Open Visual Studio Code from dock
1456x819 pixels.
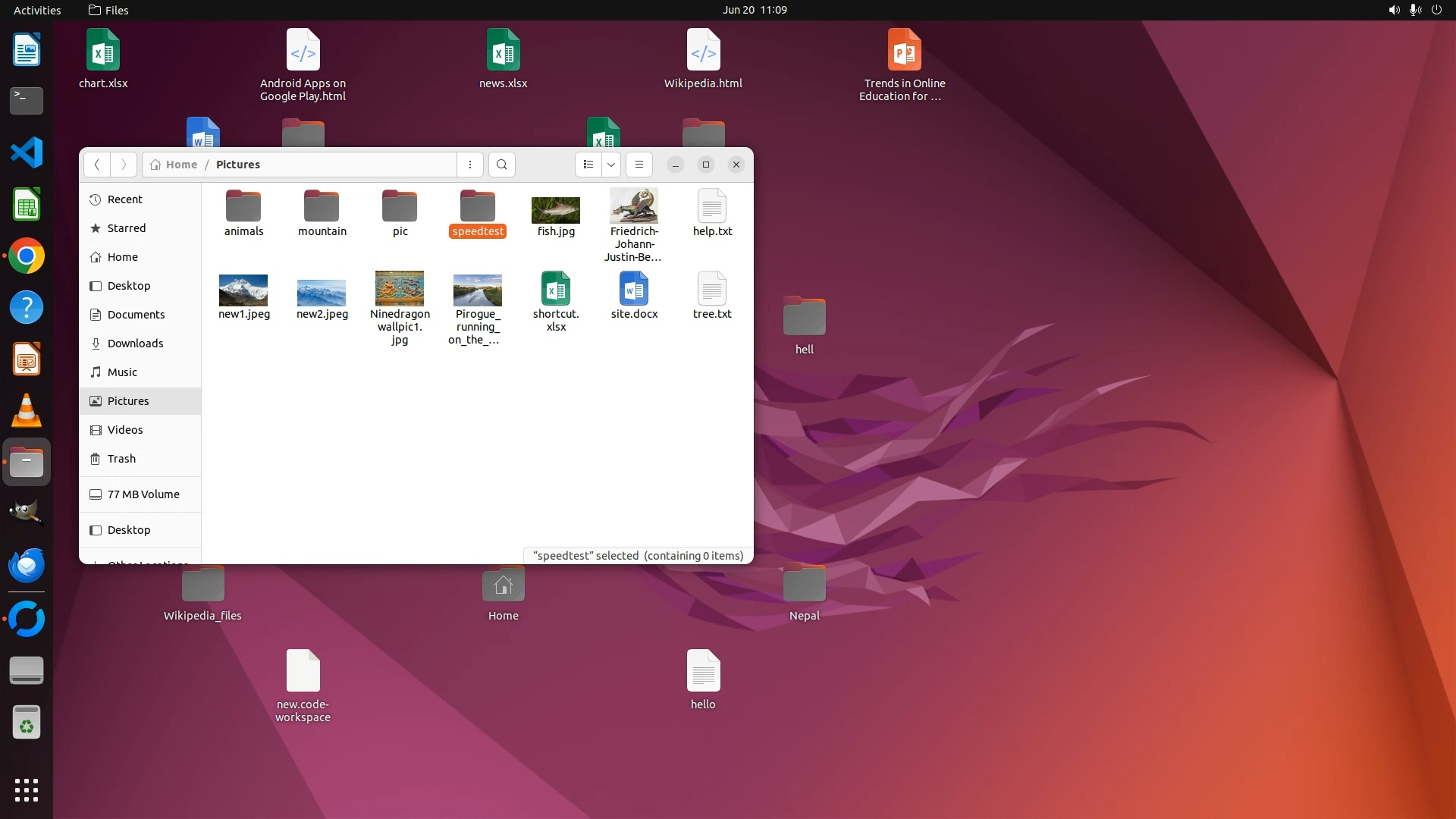(27, 152)
